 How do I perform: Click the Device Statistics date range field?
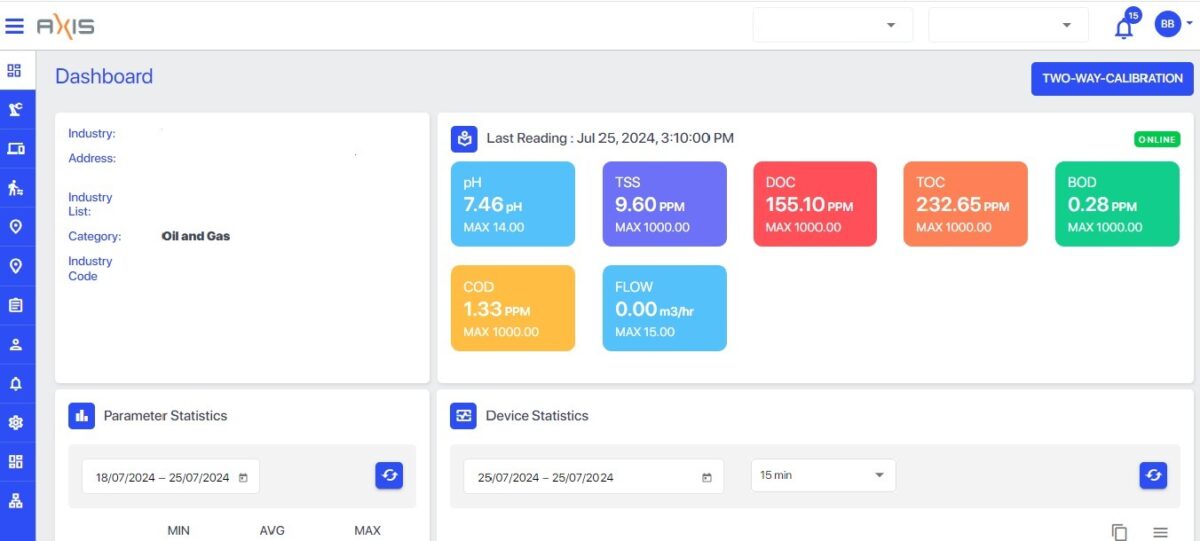[596, 477]
